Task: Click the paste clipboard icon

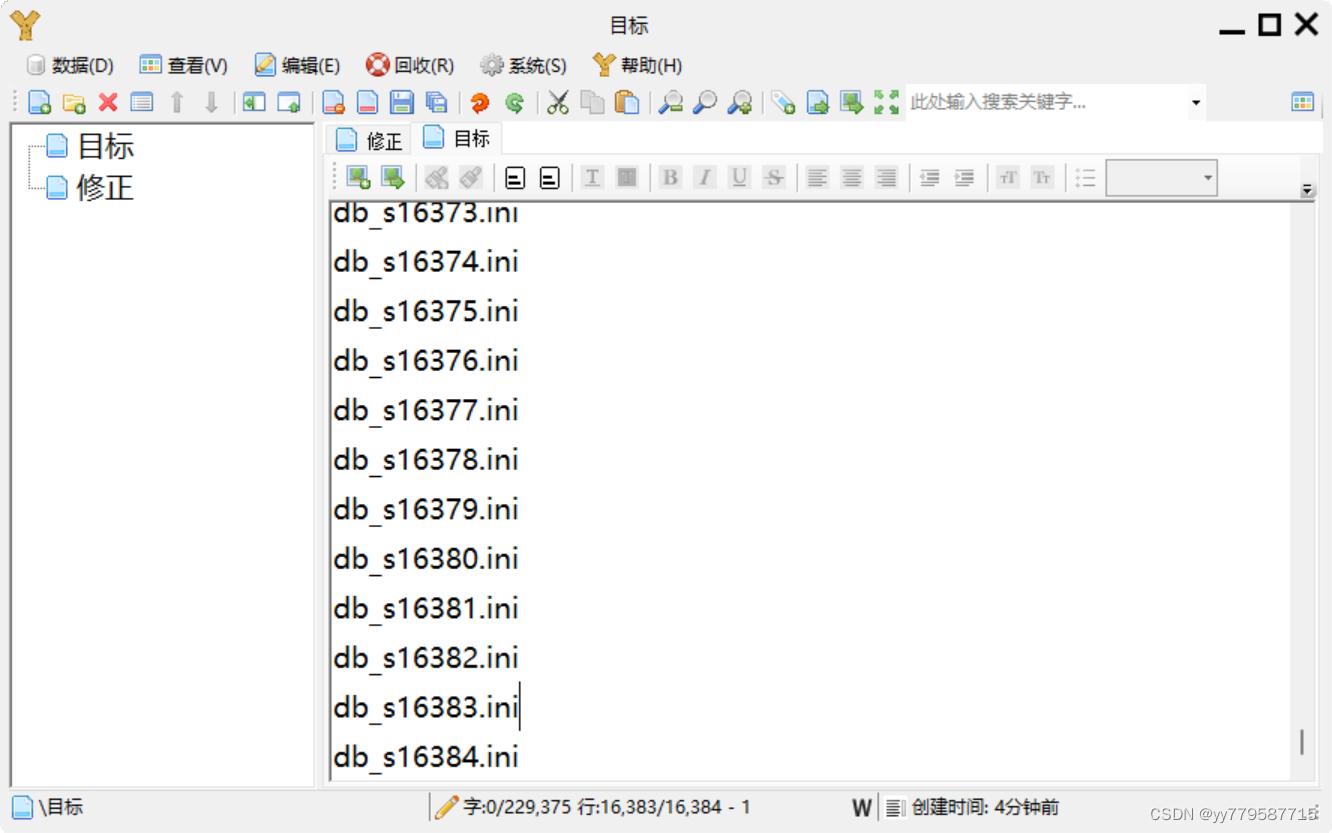Action: pyautogui.click(x=627, y=102)
